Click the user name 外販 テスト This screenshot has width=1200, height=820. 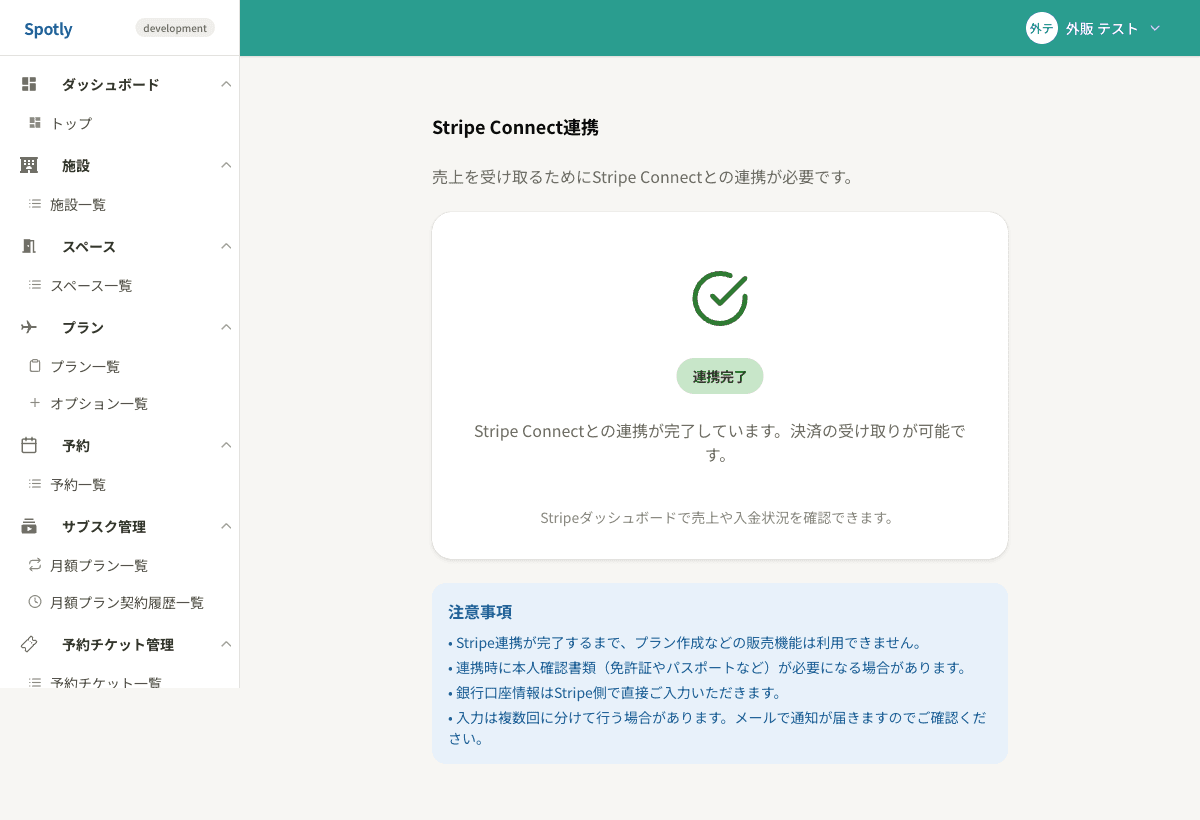click(1102, 28)
